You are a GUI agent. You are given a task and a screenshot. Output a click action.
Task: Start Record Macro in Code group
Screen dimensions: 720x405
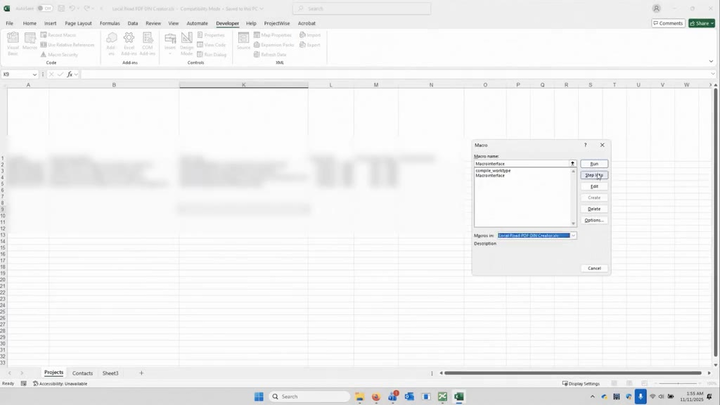(x=58, y=35)
